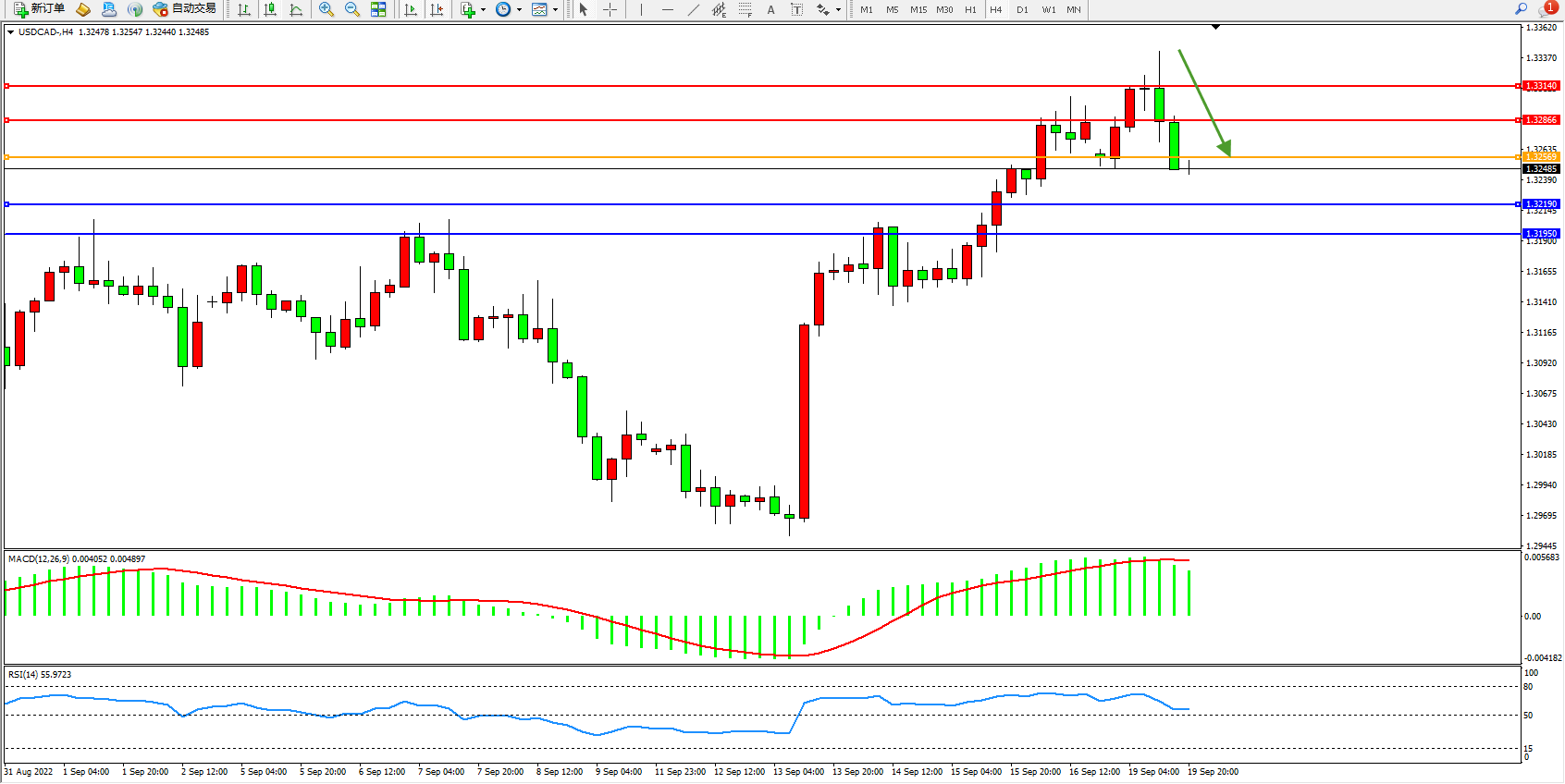Switch to the M15 timeframe

[918, 9]
